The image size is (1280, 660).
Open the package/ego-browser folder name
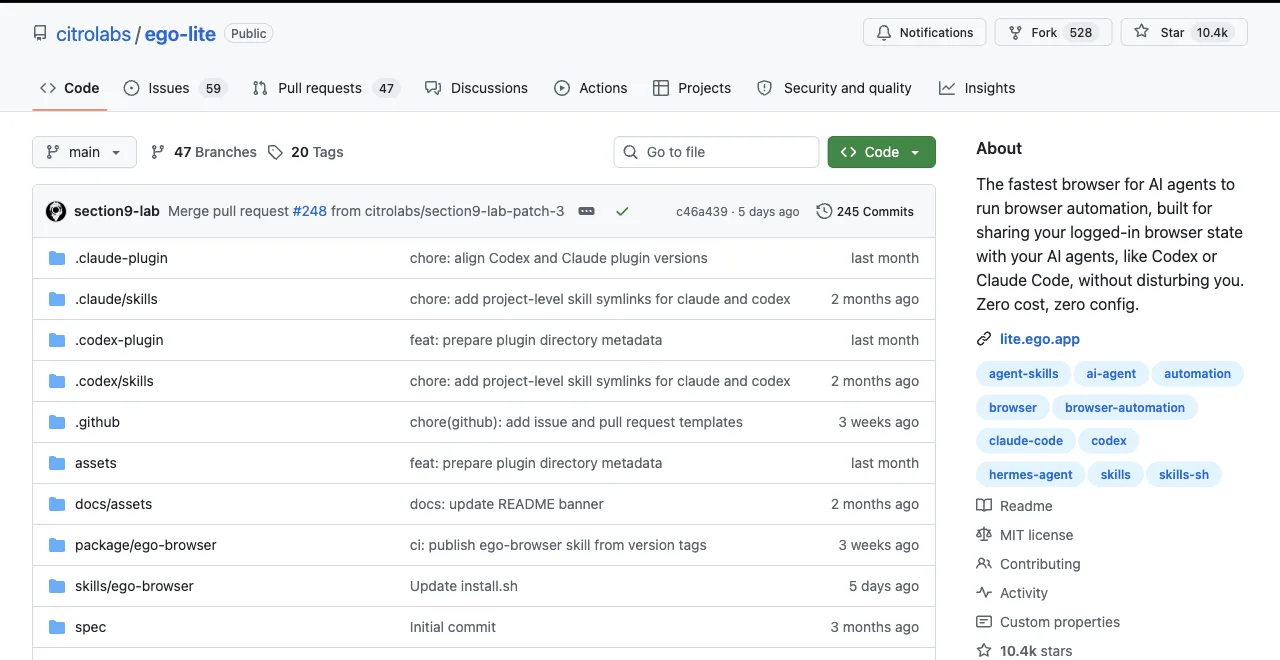[146, 545]
